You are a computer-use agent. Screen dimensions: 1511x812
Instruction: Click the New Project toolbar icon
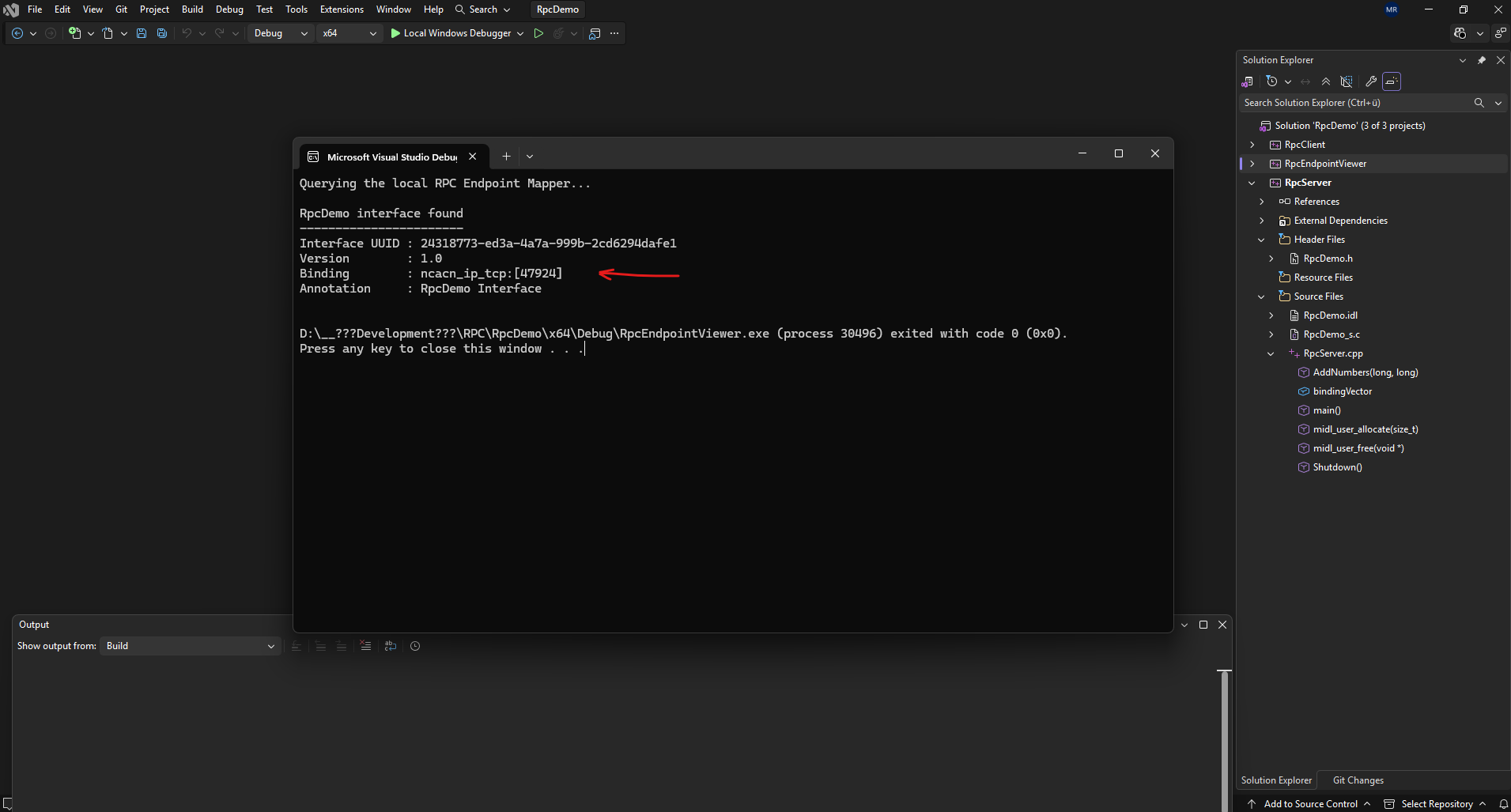pos(75,33)
